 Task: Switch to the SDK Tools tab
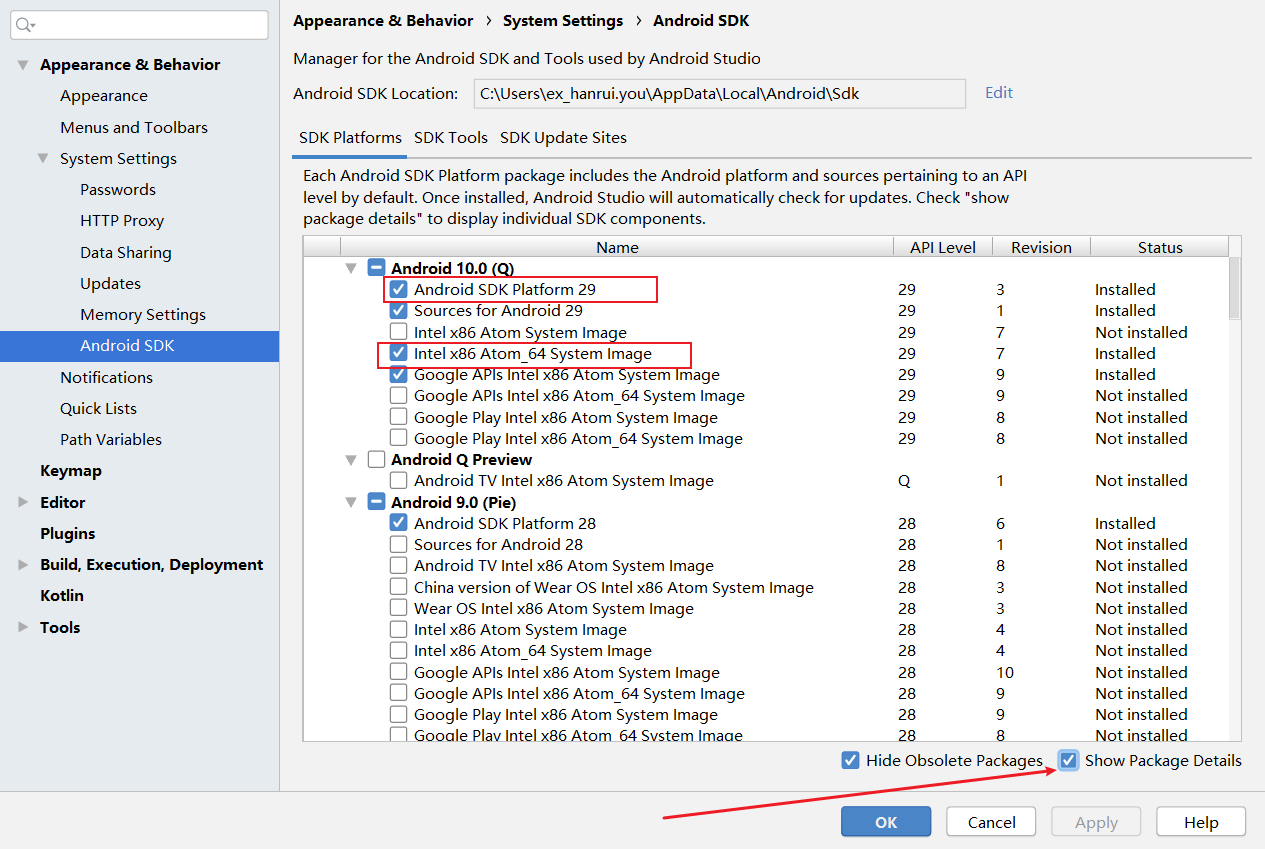(x=451, y=138)
